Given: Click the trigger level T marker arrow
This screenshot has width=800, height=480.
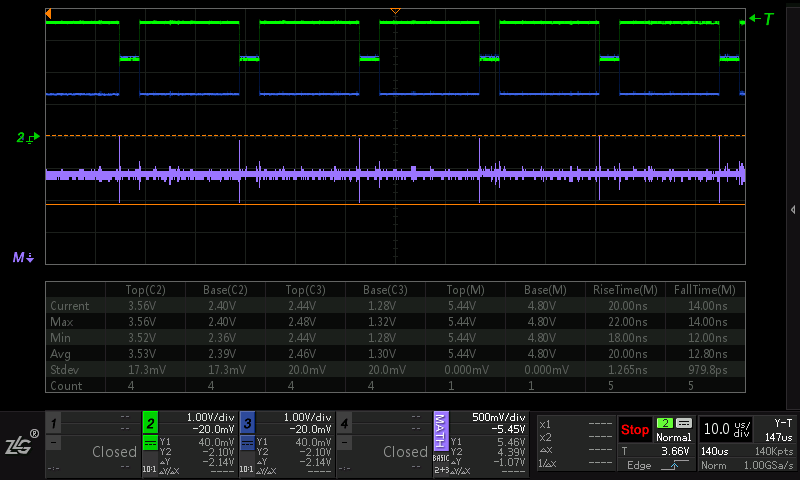Looking at the screenshot, I should click(x=761, y=19).
